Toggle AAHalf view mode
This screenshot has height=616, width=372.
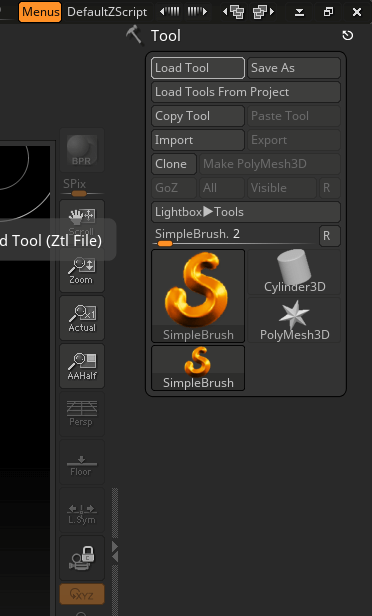[x=82, y=366]
